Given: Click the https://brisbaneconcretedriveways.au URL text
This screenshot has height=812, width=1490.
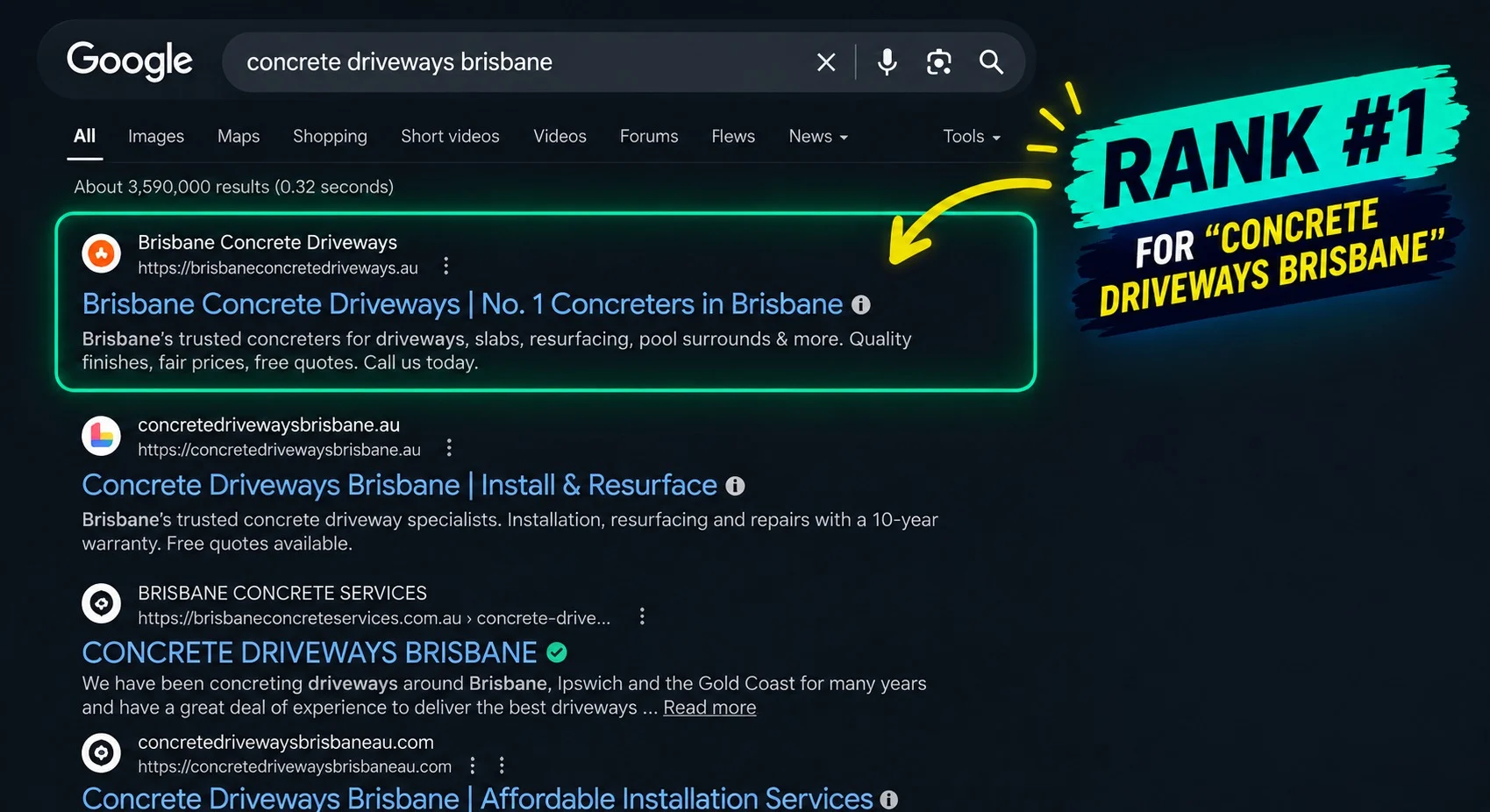Looking at the screenshot, I should 278,268.
